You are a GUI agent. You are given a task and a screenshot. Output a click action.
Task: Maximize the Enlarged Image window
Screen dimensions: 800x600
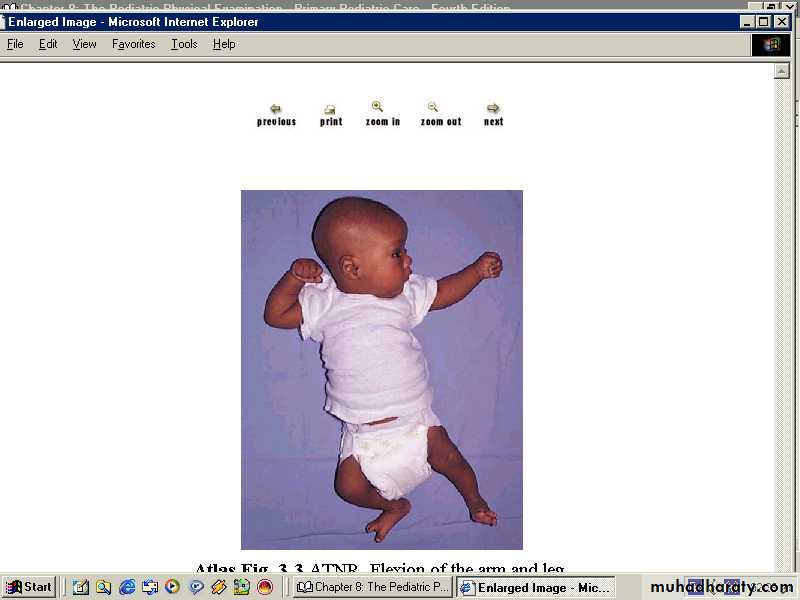click(764, 22)
